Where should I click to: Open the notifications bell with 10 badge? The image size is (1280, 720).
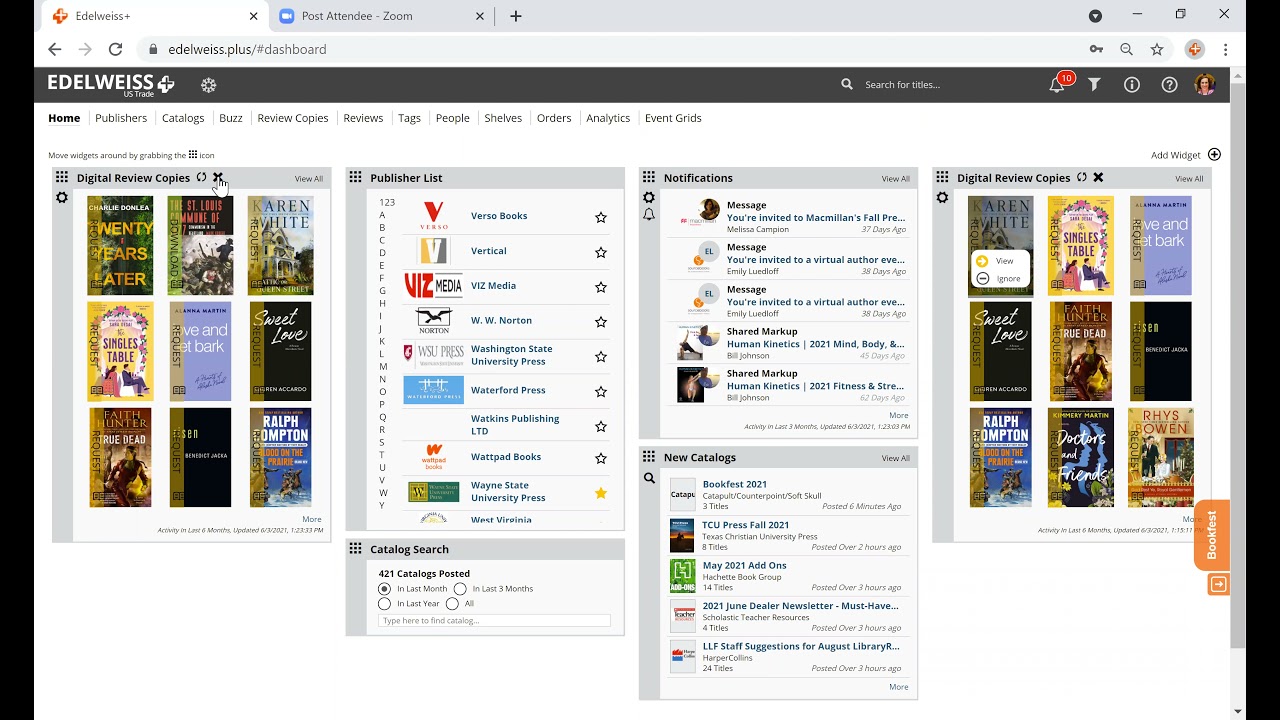(x=1057, y=85)
